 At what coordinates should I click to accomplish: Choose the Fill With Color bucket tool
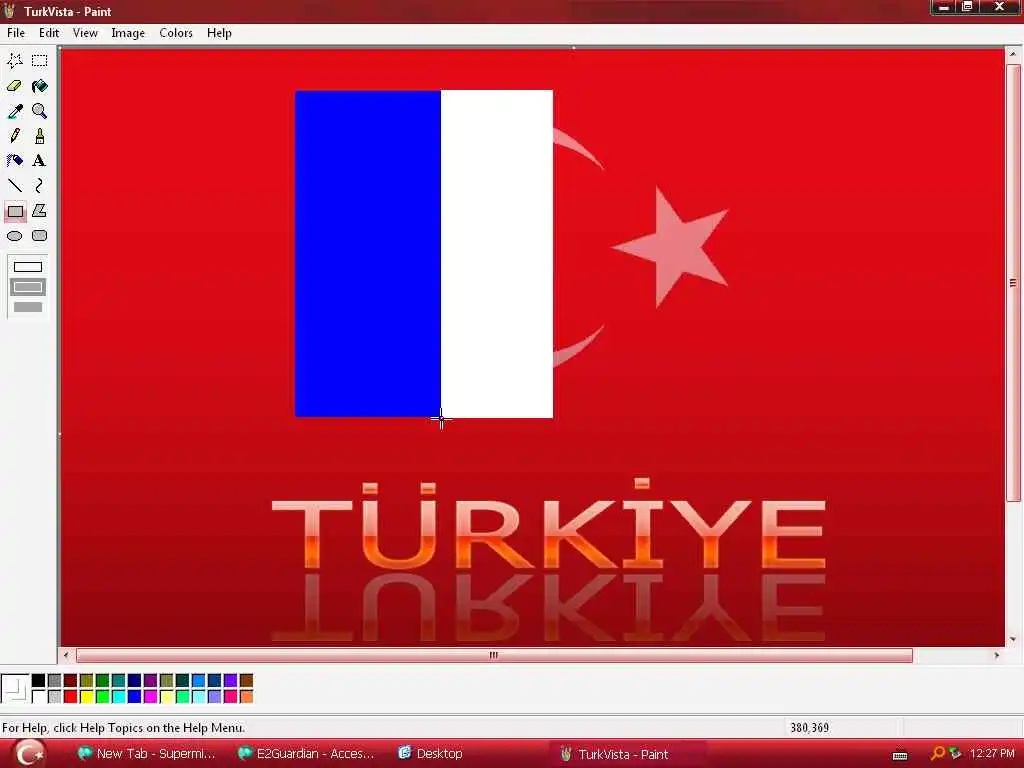(x=40, y=86)
